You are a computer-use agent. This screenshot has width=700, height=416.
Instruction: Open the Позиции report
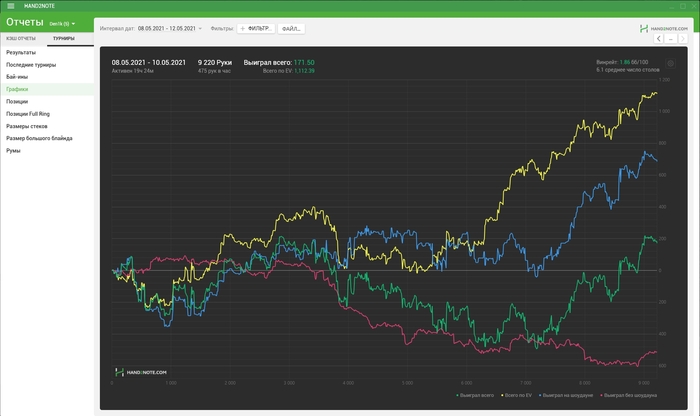(47, 101)
